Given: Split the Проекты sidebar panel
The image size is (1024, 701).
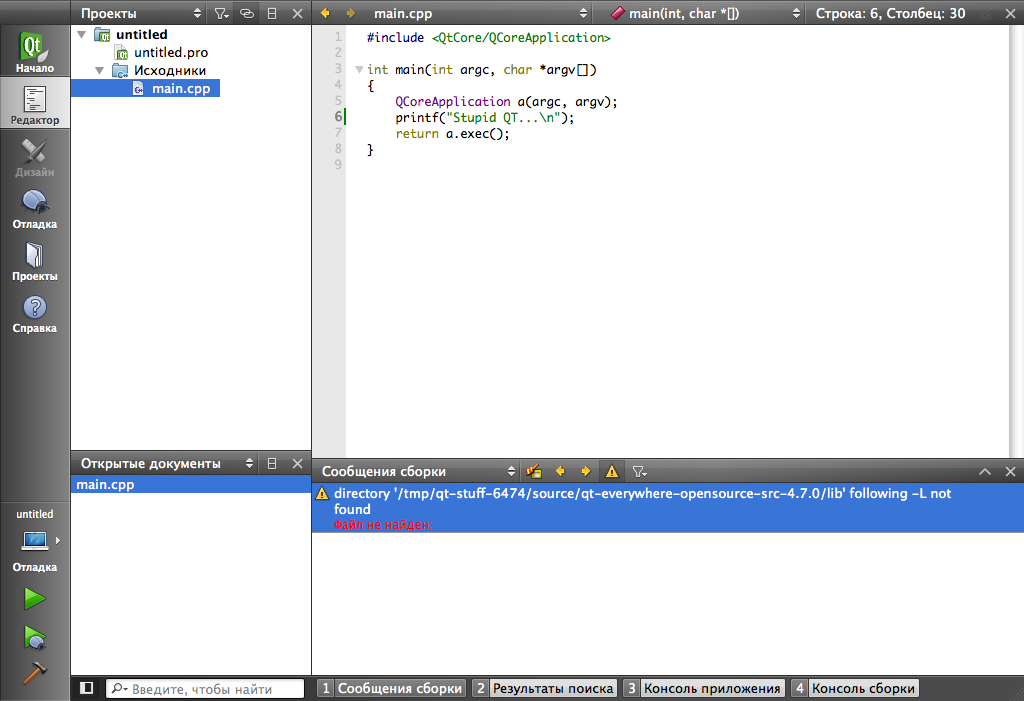Looking at the screenshot, I should [272, 13].
